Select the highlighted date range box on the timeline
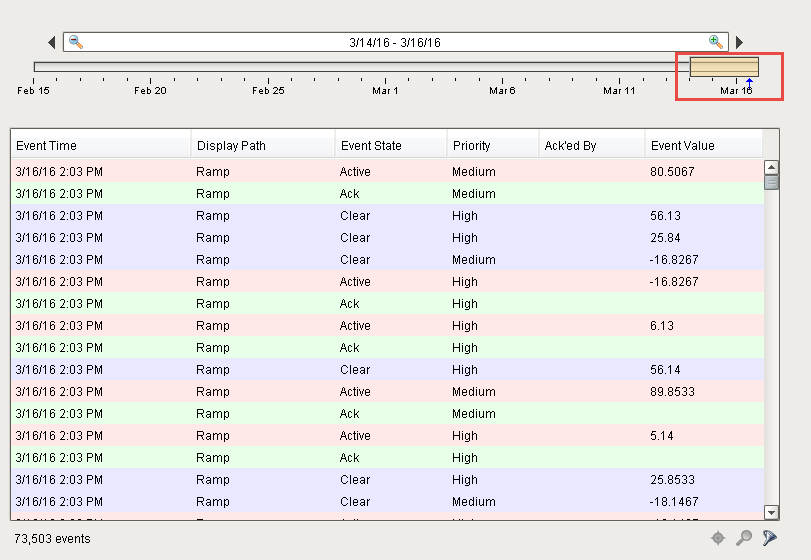Image resolution: width=811 pixels, height=560 pixels. [x=724, y=67]
